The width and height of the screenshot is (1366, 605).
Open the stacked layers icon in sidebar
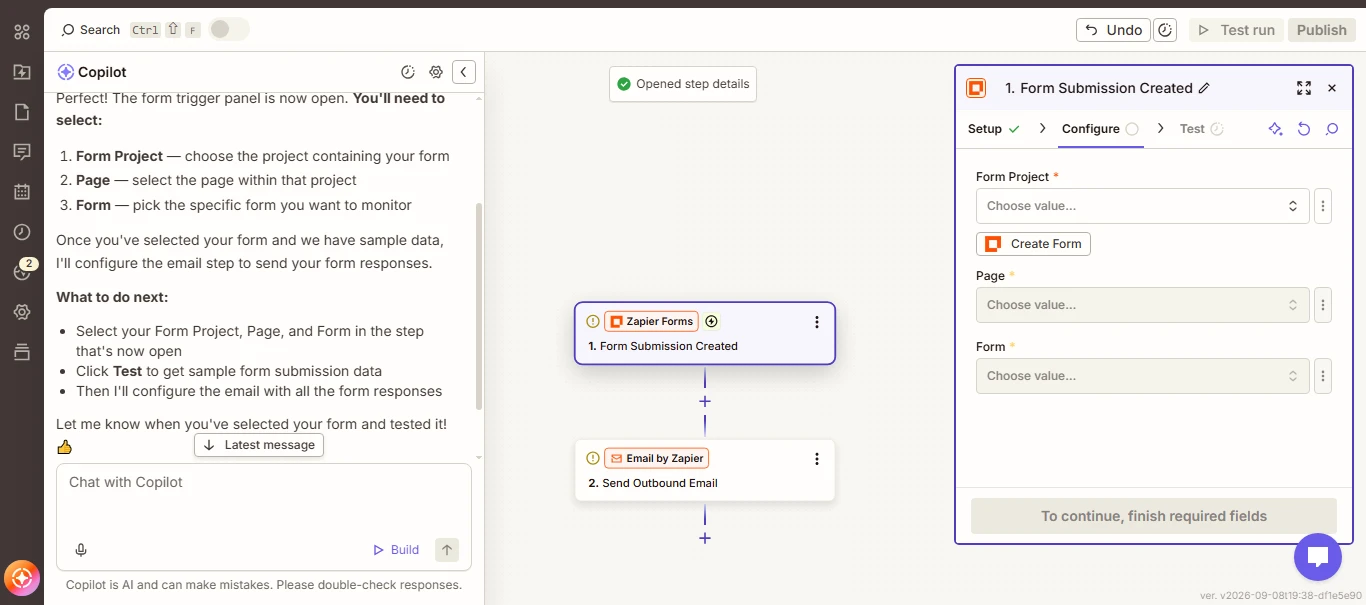coord(22,352)
